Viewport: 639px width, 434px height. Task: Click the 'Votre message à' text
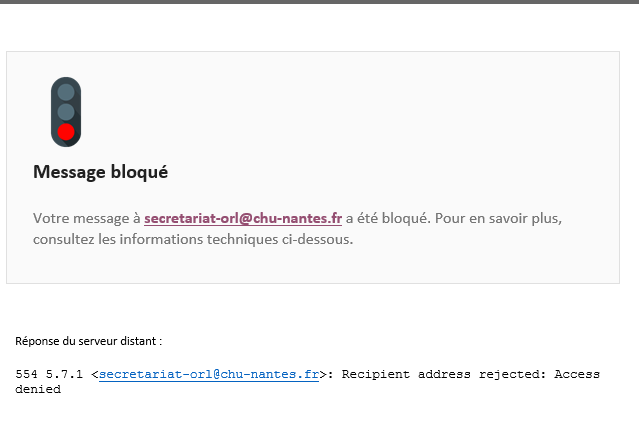(87, 218)
